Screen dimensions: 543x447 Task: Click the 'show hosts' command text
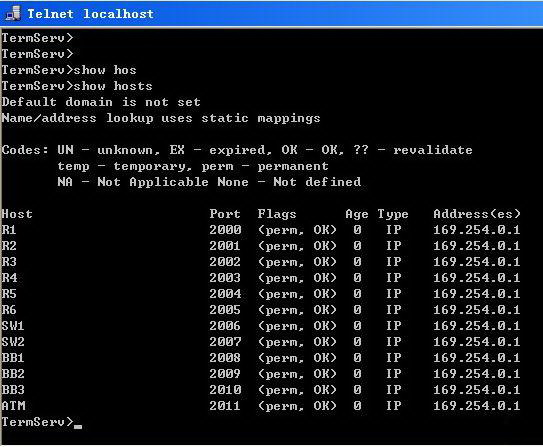pyautogui.click(x=113, y=86)
